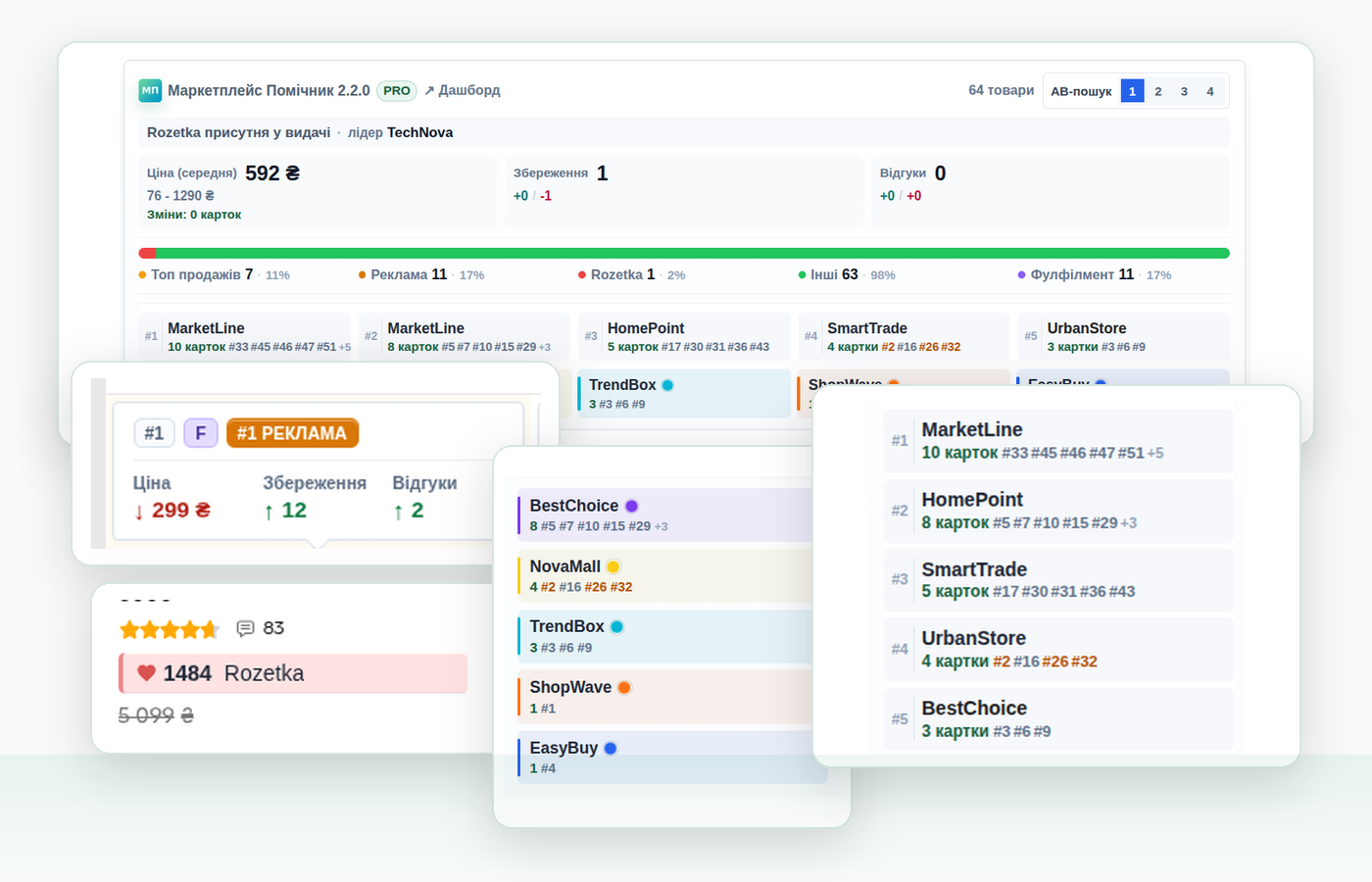Click the leader name TechNova
Screen dimensions: 1372x882
coord(419,132)
